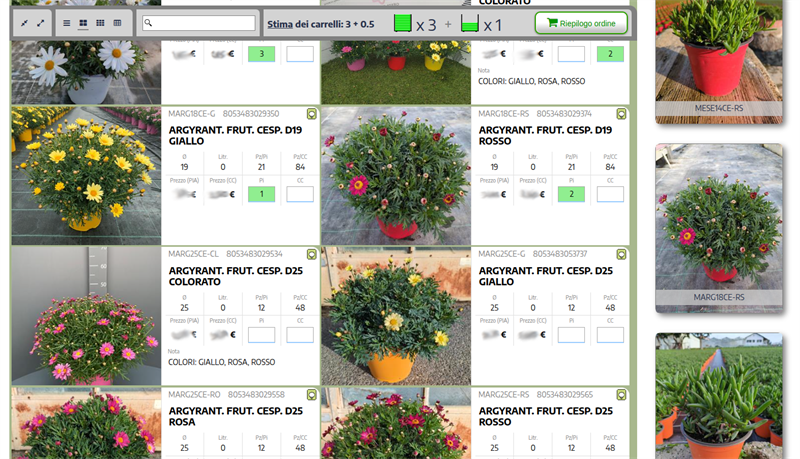Viewport: 800px width, 459px height.
Task: Open the white daisy product photo
Action: (86, 72)
